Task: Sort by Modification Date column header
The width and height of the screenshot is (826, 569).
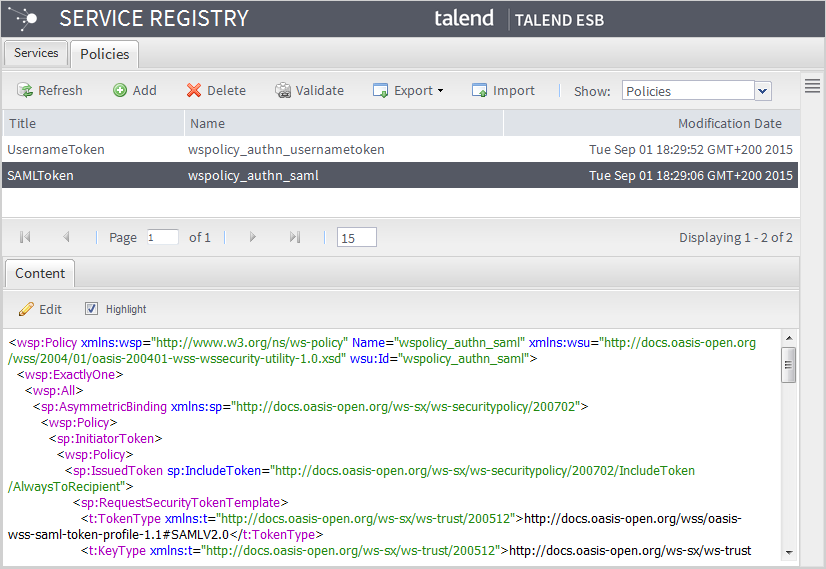Action: pos(652,123)
